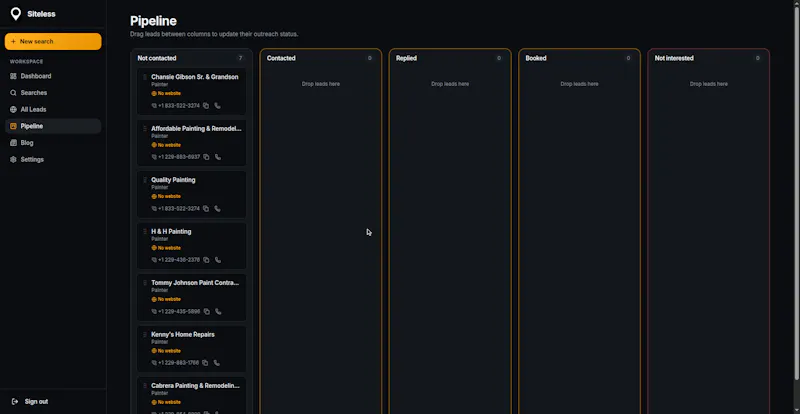Click drag handle on Tommy Johnson card
The image size is (800, 414).
[x=145, y=283]
